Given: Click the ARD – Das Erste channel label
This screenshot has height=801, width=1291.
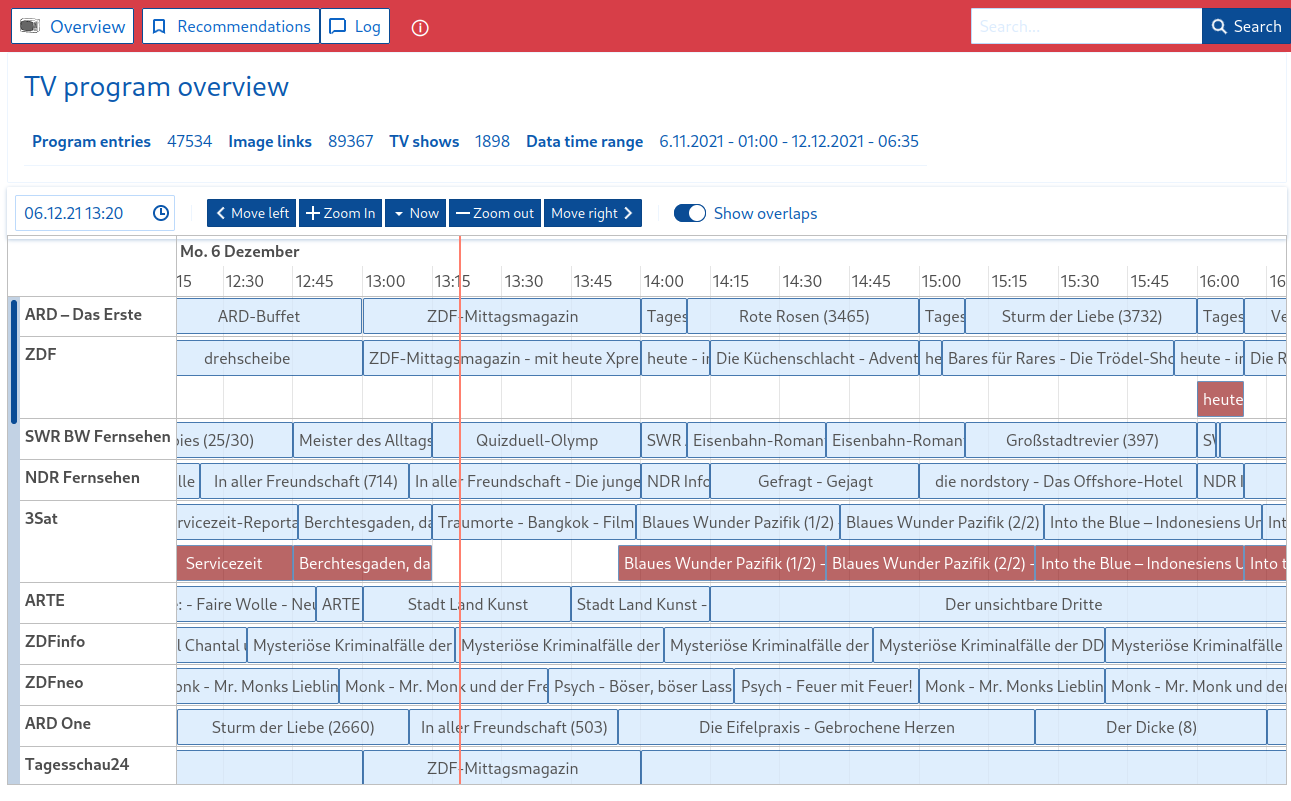Looking at the screenshot, I should click(x=84, y=314).
